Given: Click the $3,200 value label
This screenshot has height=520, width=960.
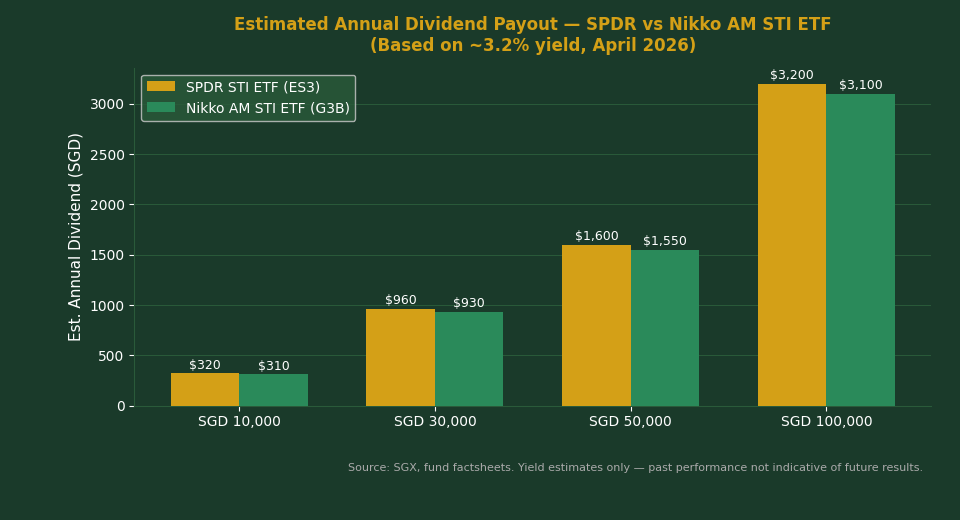Looking at the screenshot, I should click(792, 75).
